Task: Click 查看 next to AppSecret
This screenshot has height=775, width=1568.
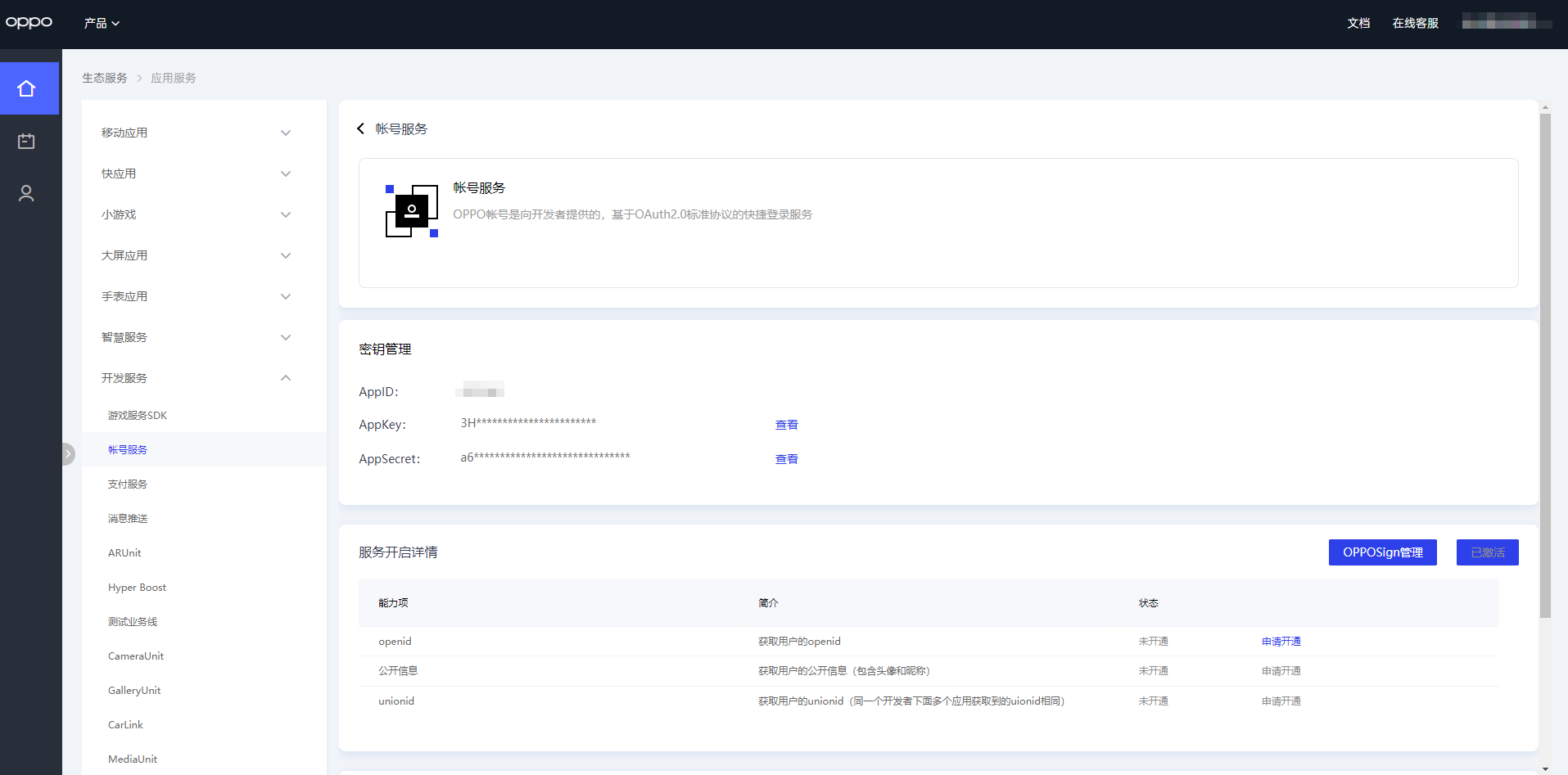Action: 787,459
